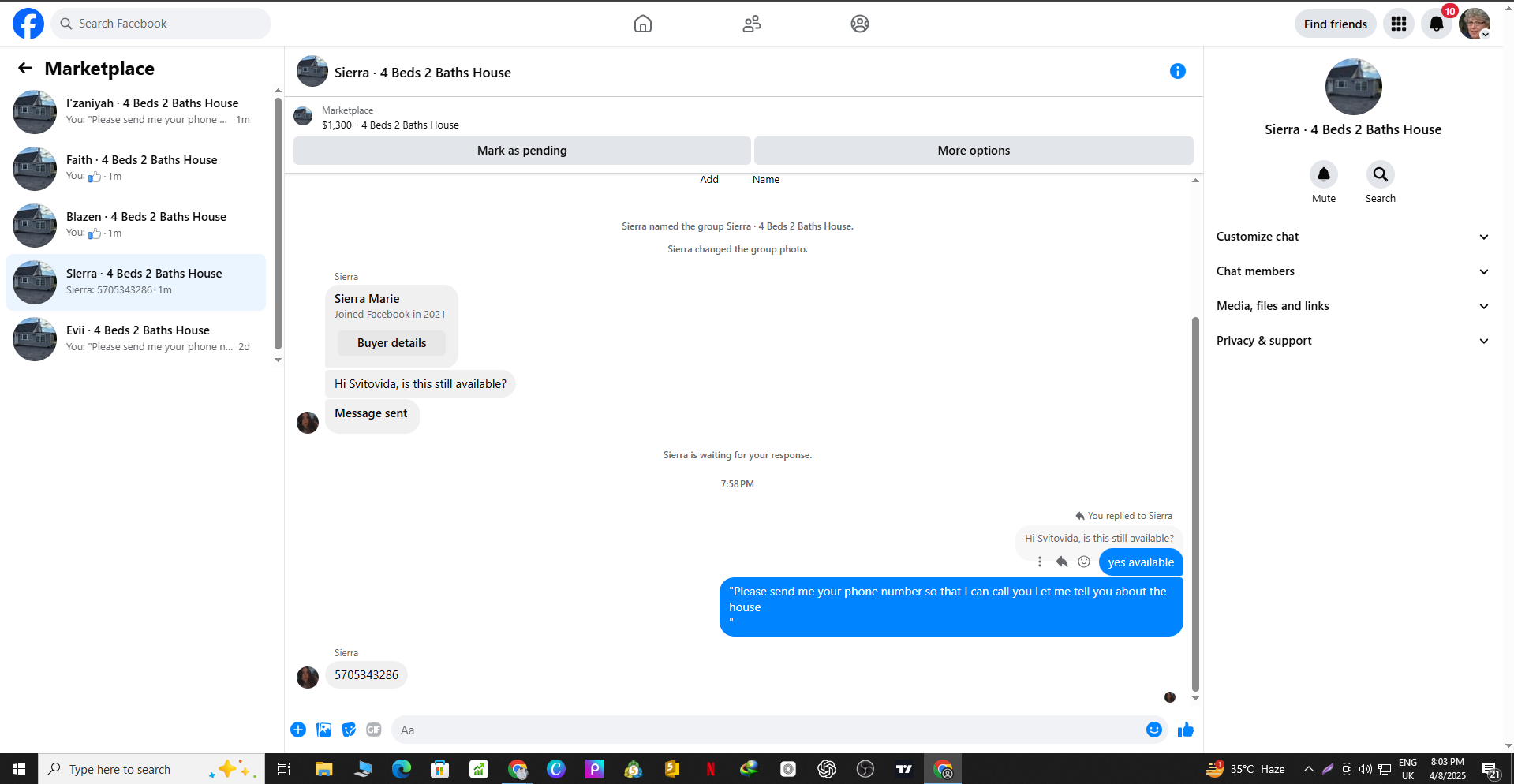Click chat messages vertical scrollbar

1195,505
